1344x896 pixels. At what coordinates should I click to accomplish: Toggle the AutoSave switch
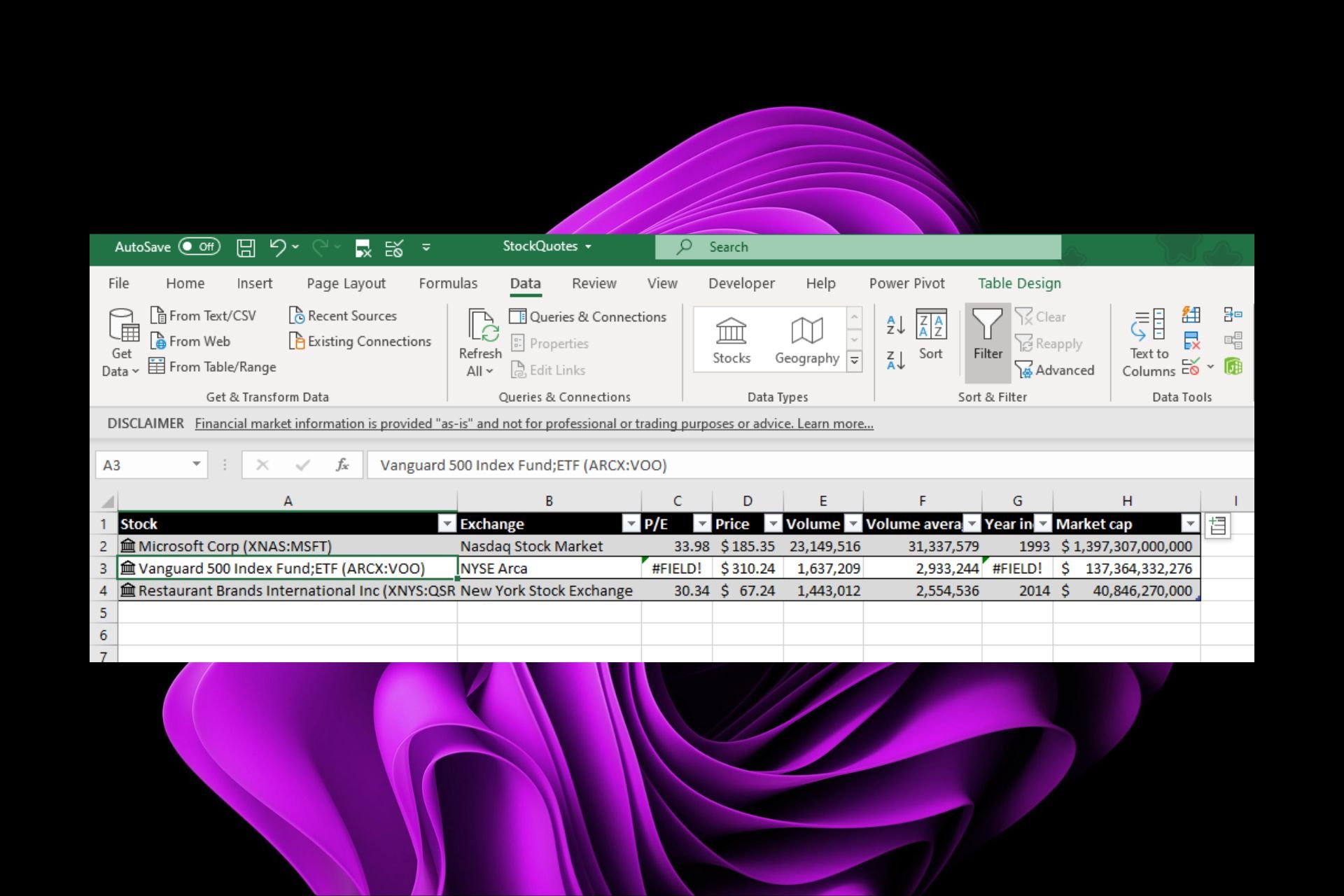click(x=199, y=246)
